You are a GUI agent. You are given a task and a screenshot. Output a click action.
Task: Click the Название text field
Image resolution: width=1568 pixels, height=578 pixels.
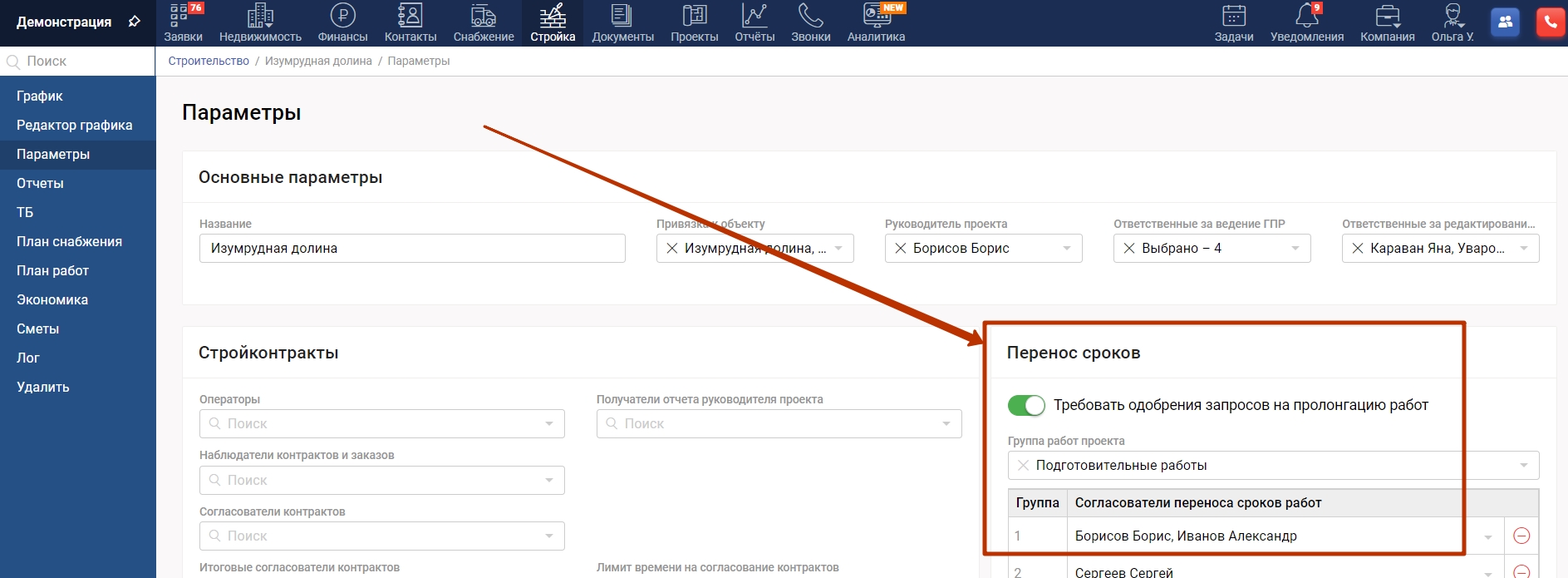coord(412,248)
